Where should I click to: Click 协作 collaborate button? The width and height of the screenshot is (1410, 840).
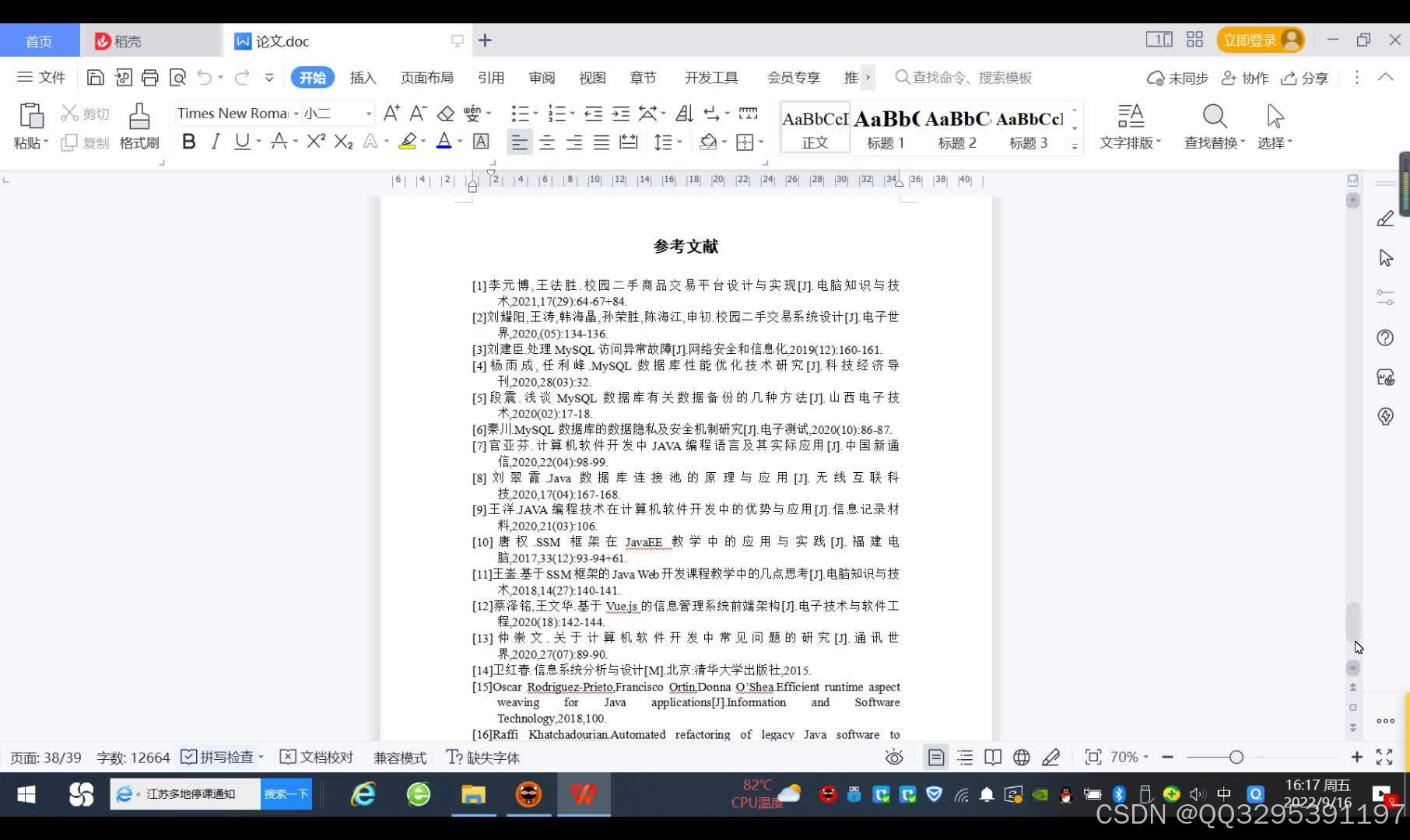click(x=1245, y=78)
